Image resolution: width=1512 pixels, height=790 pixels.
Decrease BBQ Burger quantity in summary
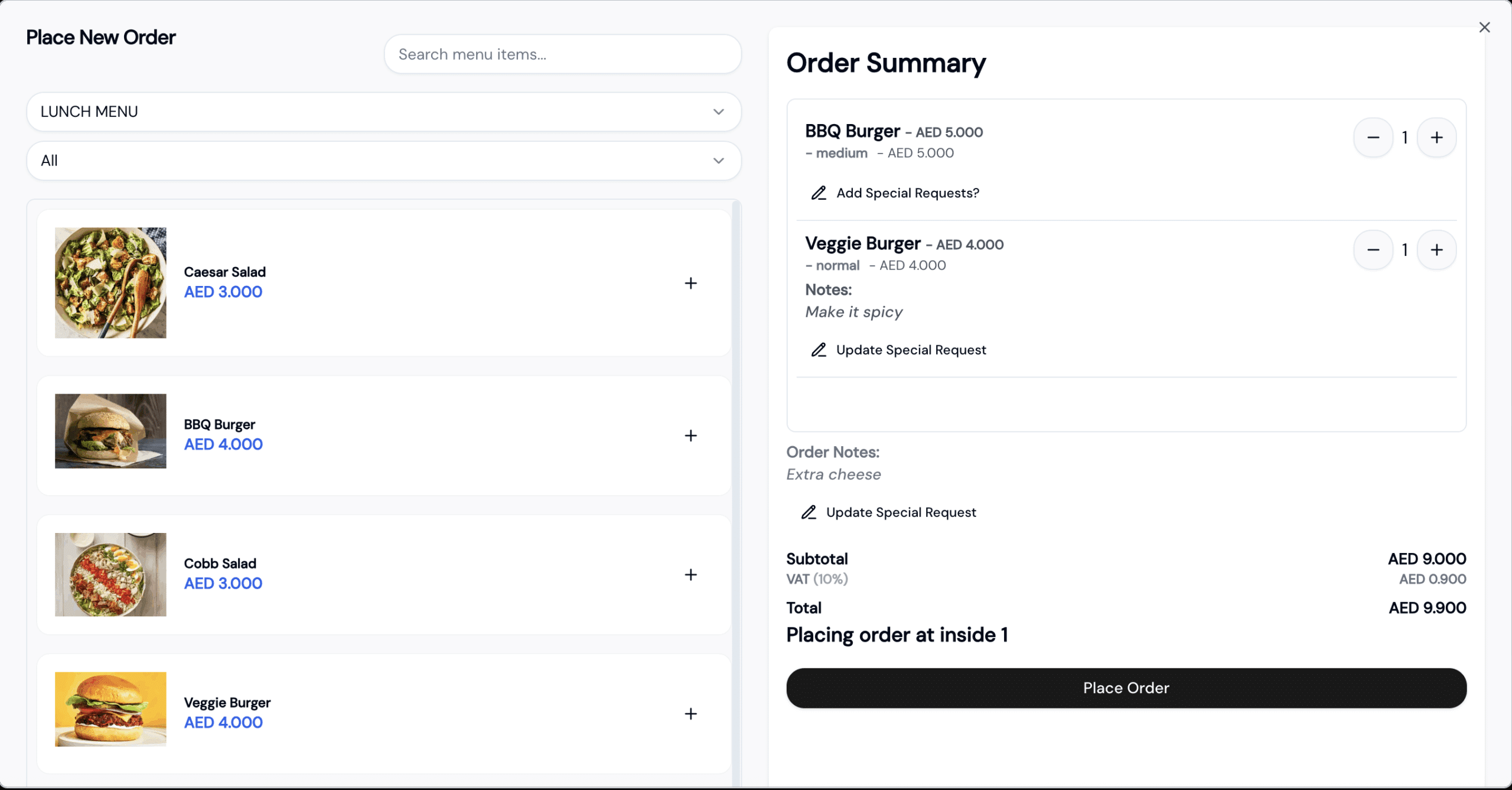(x=1373, y=138)
